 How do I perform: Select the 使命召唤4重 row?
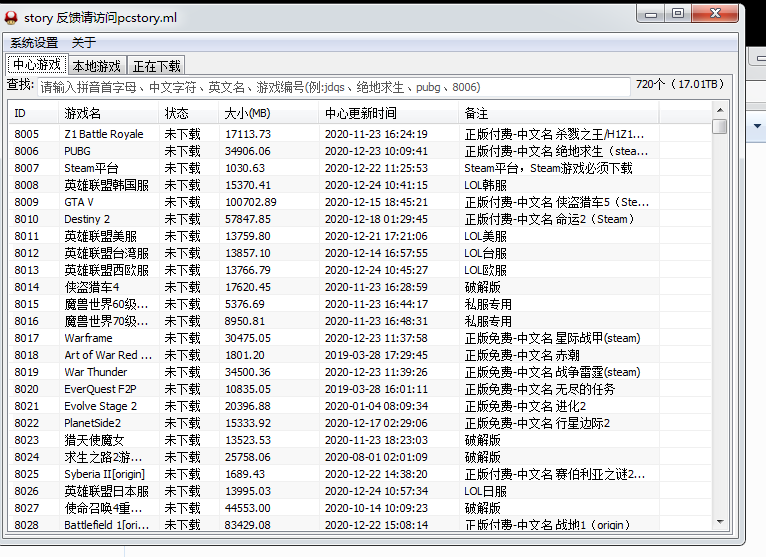(360, 508)
